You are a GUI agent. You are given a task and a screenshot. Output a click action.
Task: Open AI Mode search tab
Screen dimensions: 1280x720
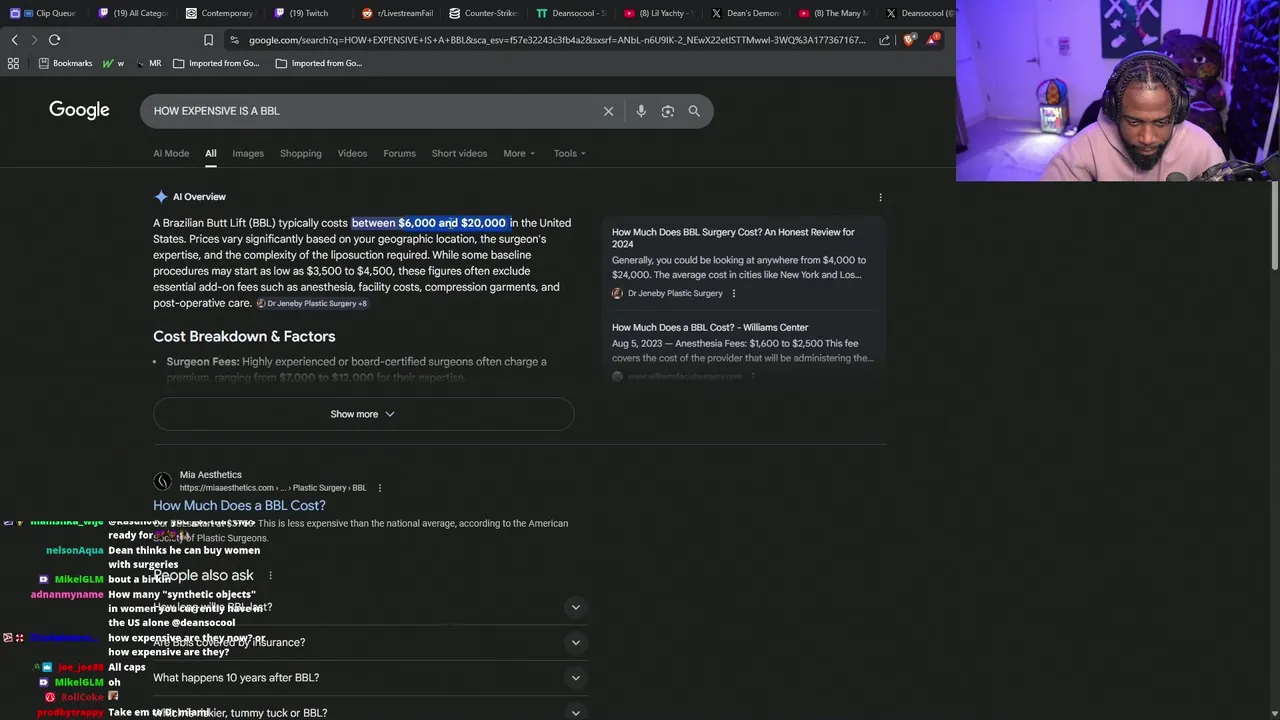(171, 153)
